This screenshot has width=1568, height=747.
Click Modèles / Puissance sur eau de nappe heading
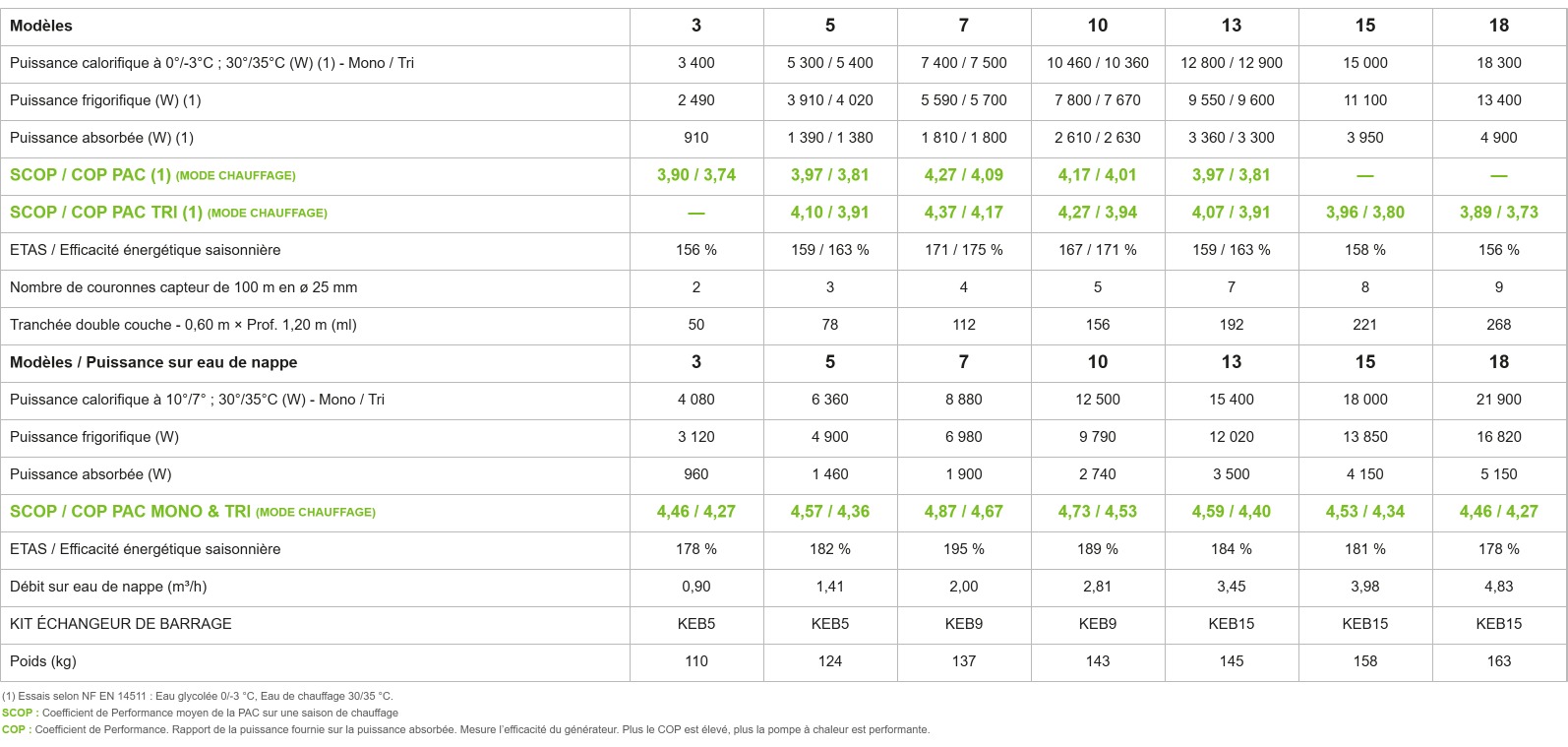[153, 362]
